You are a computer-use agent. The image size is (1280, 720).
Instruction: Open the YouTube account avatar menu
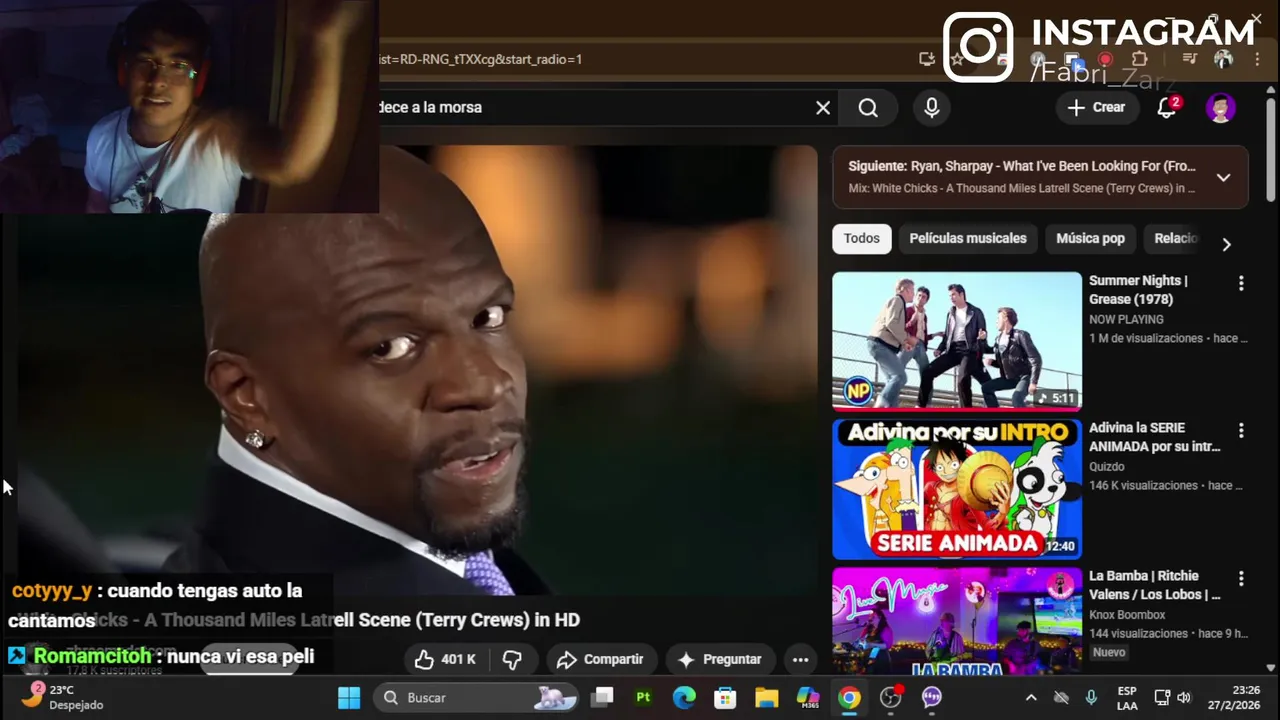click(x=1220, y=107)
